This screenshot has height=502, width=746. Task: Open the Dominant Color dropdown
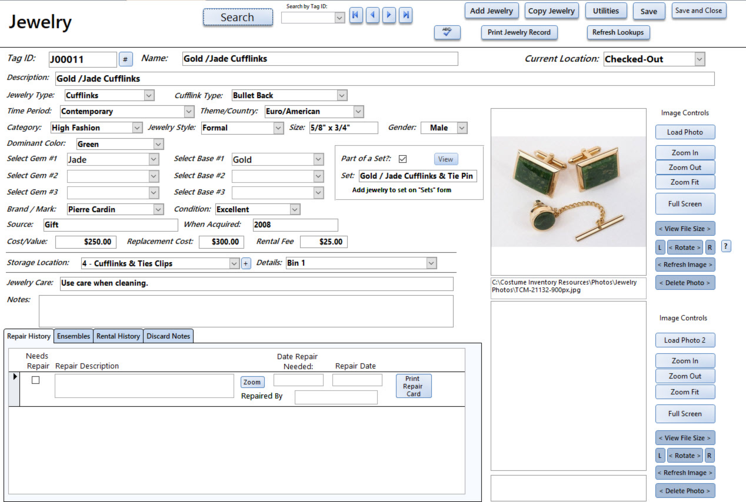point(157,144)
